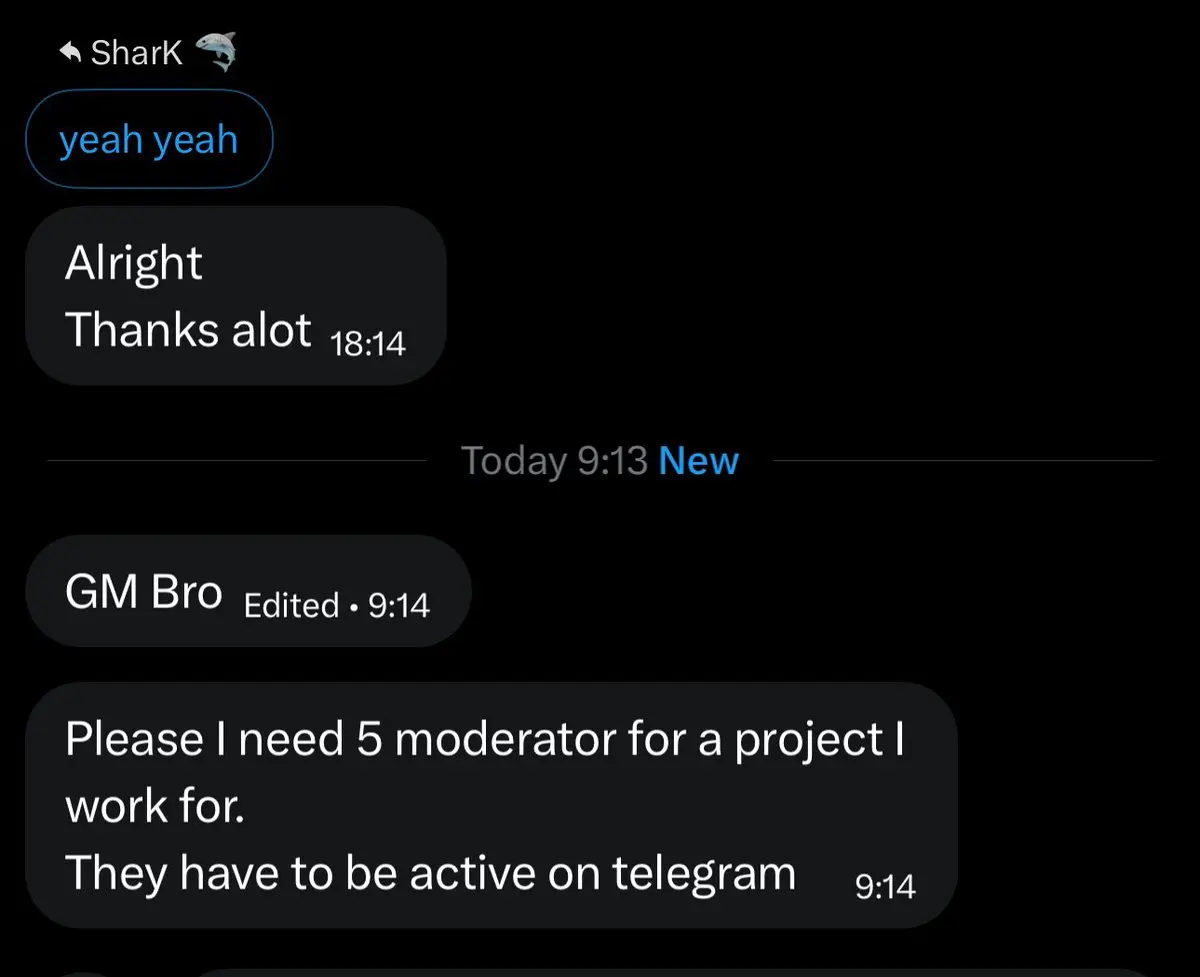The height and width of the screenshot is (977, 1200).
Task: Click the 18:14 message timestamp
Action: point(367,344)
